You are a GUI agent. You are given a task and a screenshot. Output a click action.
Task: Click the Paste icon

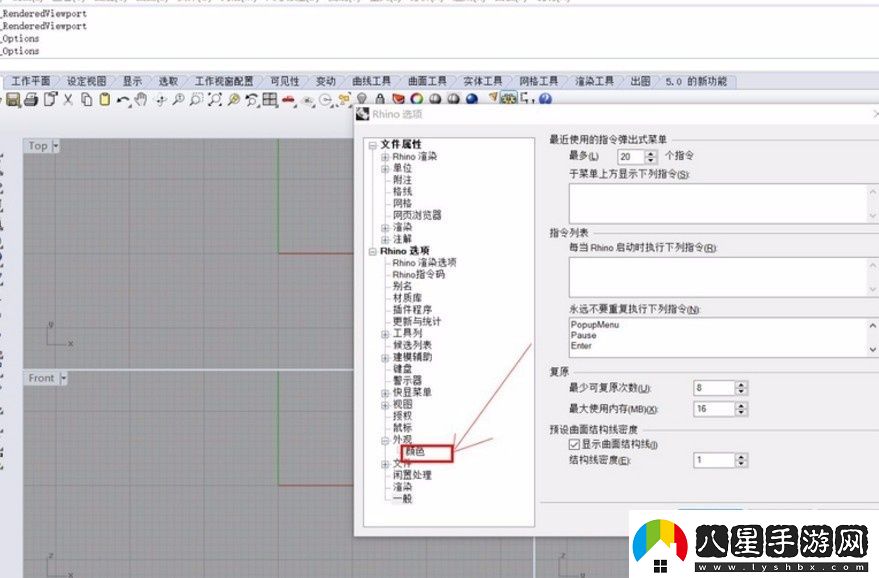coord(106,100)
